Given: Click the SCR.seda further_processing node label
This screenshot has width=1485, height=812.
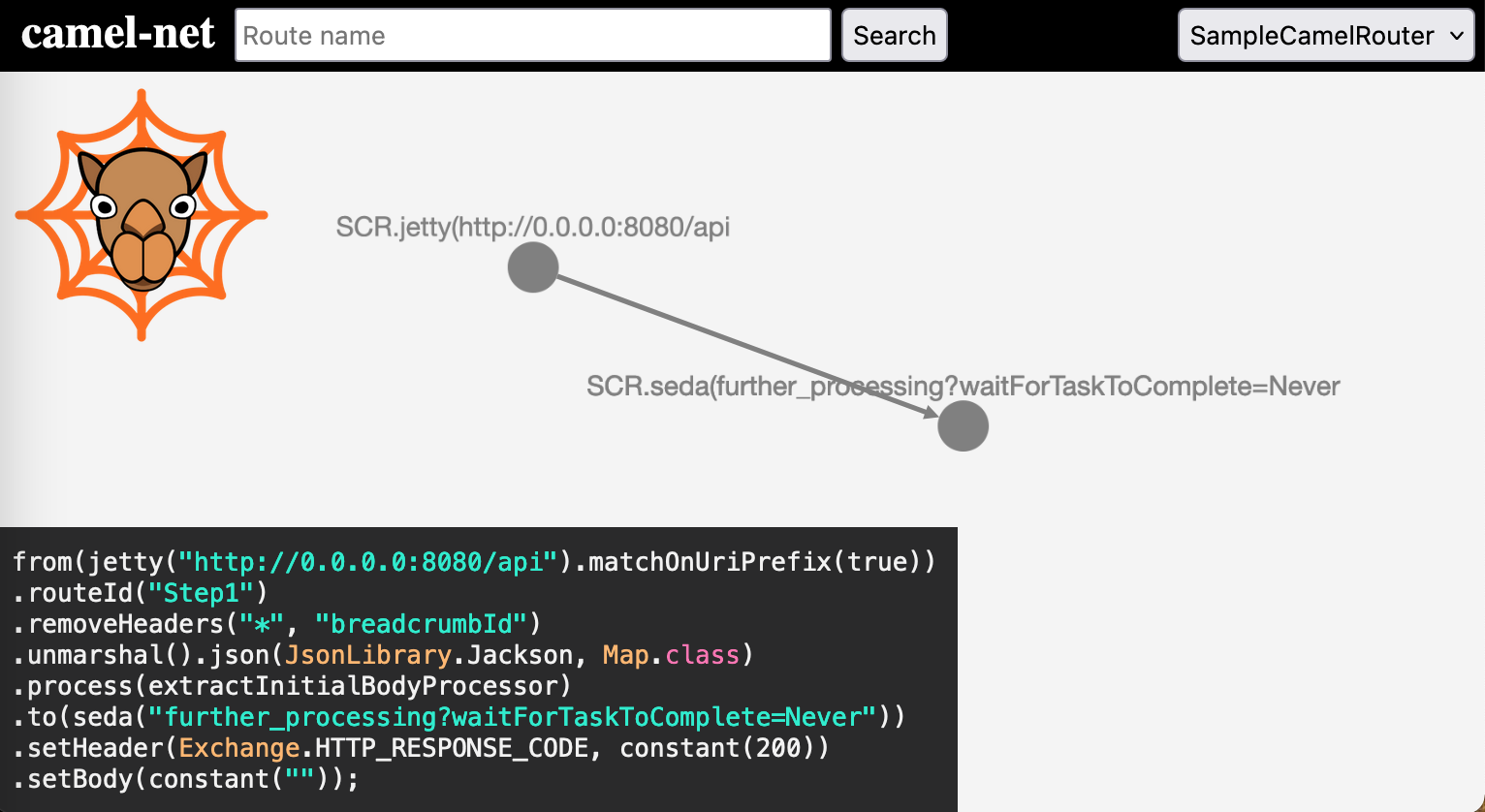Looking at the screenshot, I should coord(963,387).
